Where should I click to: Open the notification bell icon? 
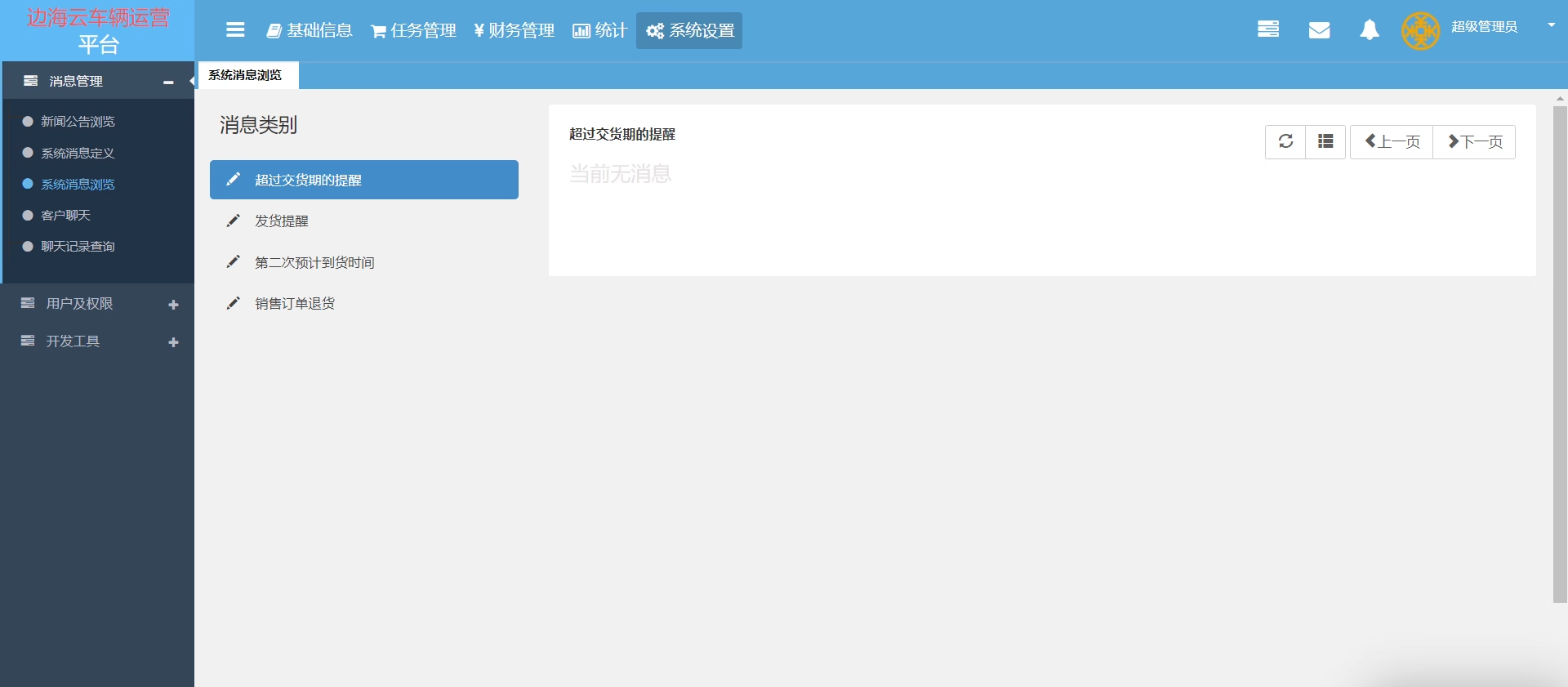pyautogui.click(x=1370, y=30)
